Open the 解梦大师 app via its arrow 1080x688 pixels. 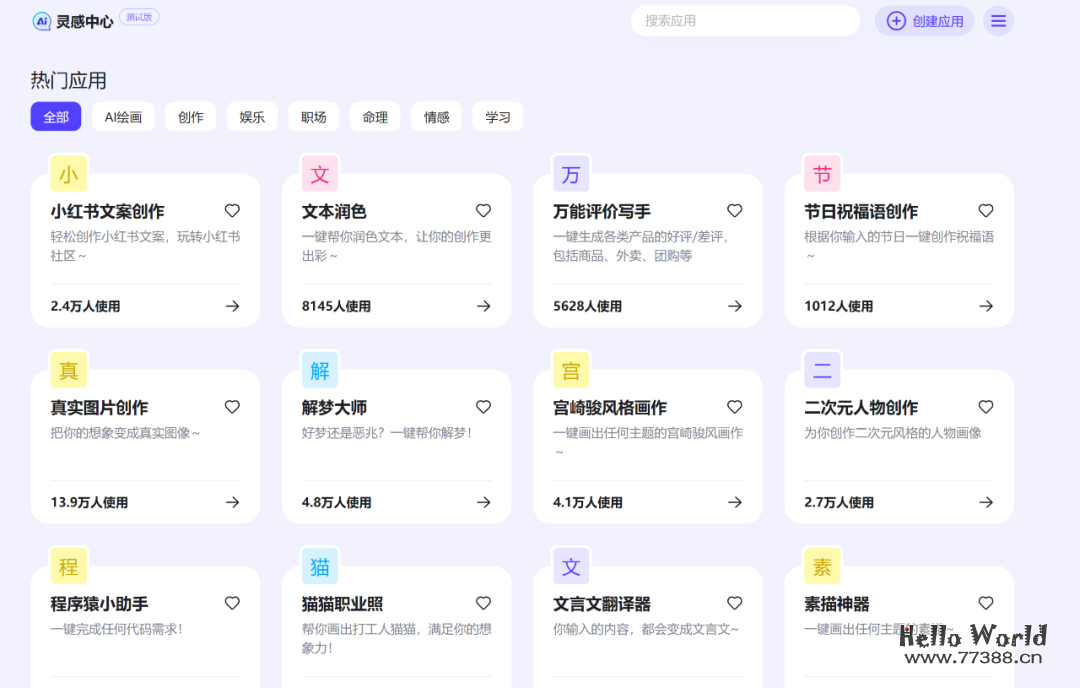coord(483,502)
